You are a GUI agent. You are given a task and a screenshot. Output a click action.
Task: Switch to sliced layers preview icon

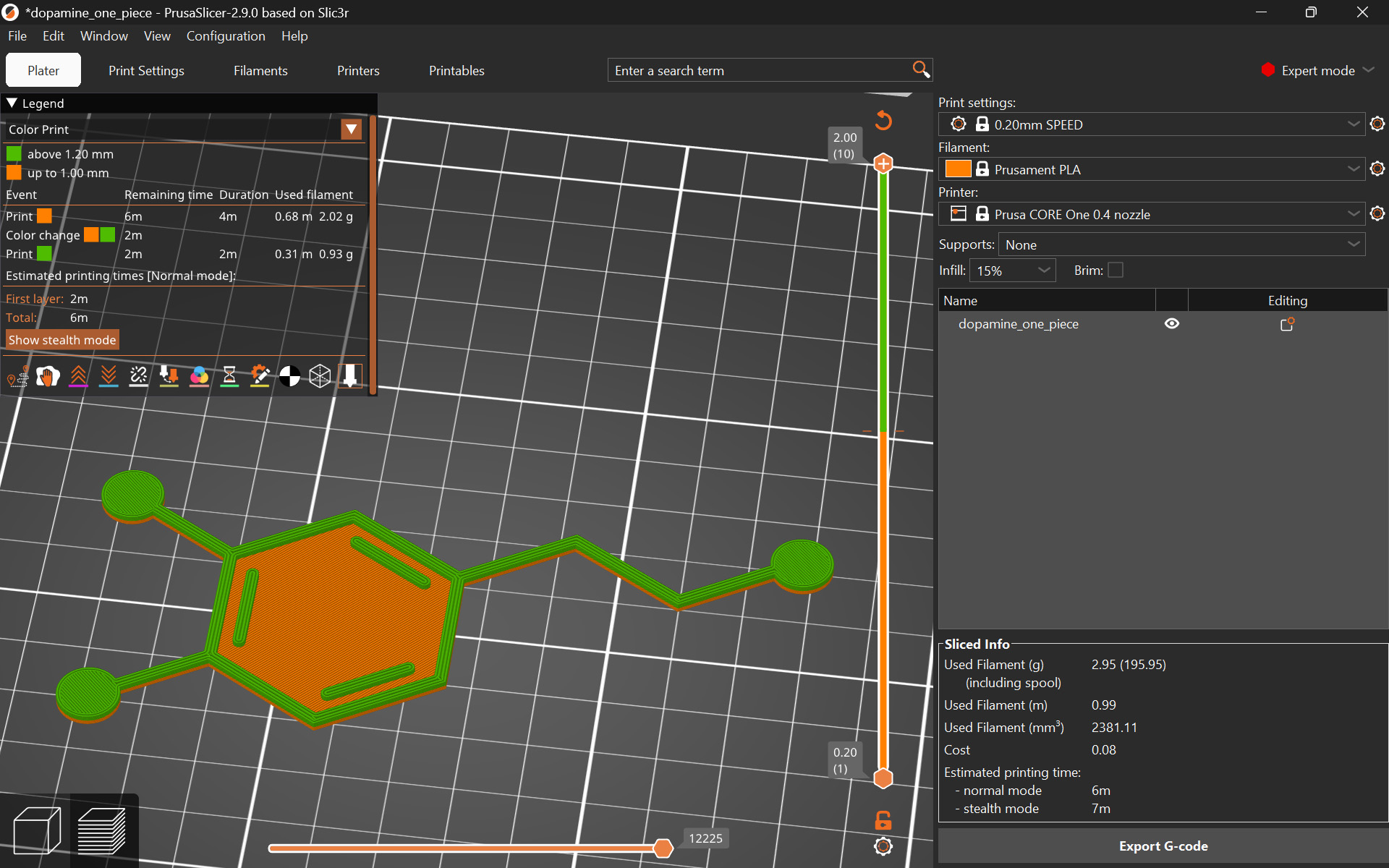[102, 830]
